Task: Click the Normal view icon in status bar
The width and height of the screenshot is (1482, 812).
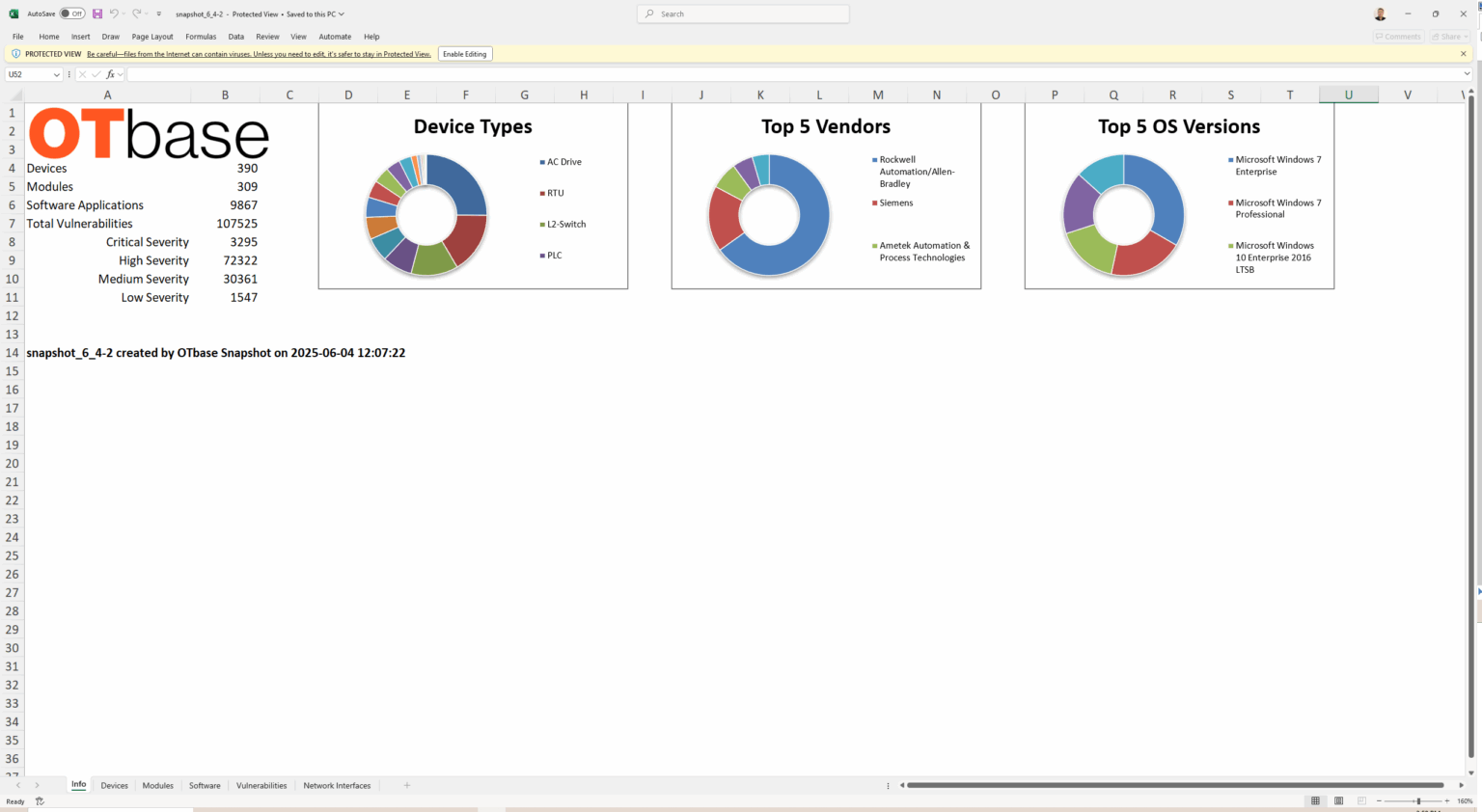Action: tap(1315, 800)
